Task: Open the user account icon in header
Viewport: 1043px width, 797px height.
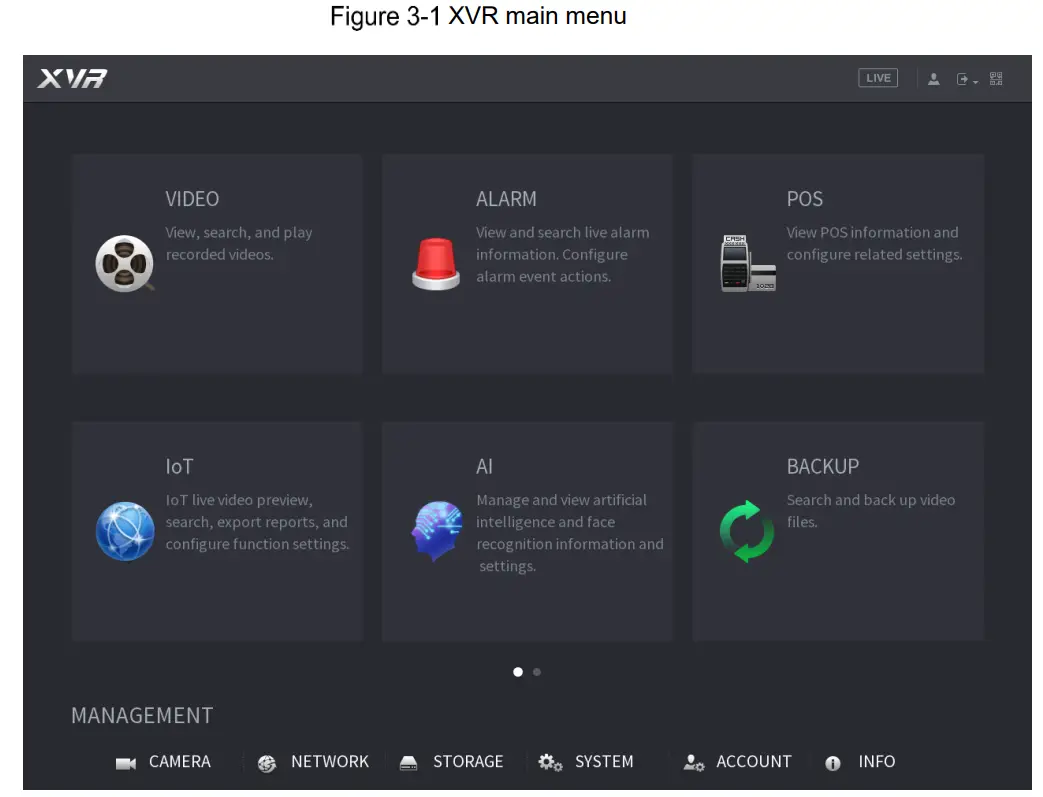Action: tap(933, 79)
